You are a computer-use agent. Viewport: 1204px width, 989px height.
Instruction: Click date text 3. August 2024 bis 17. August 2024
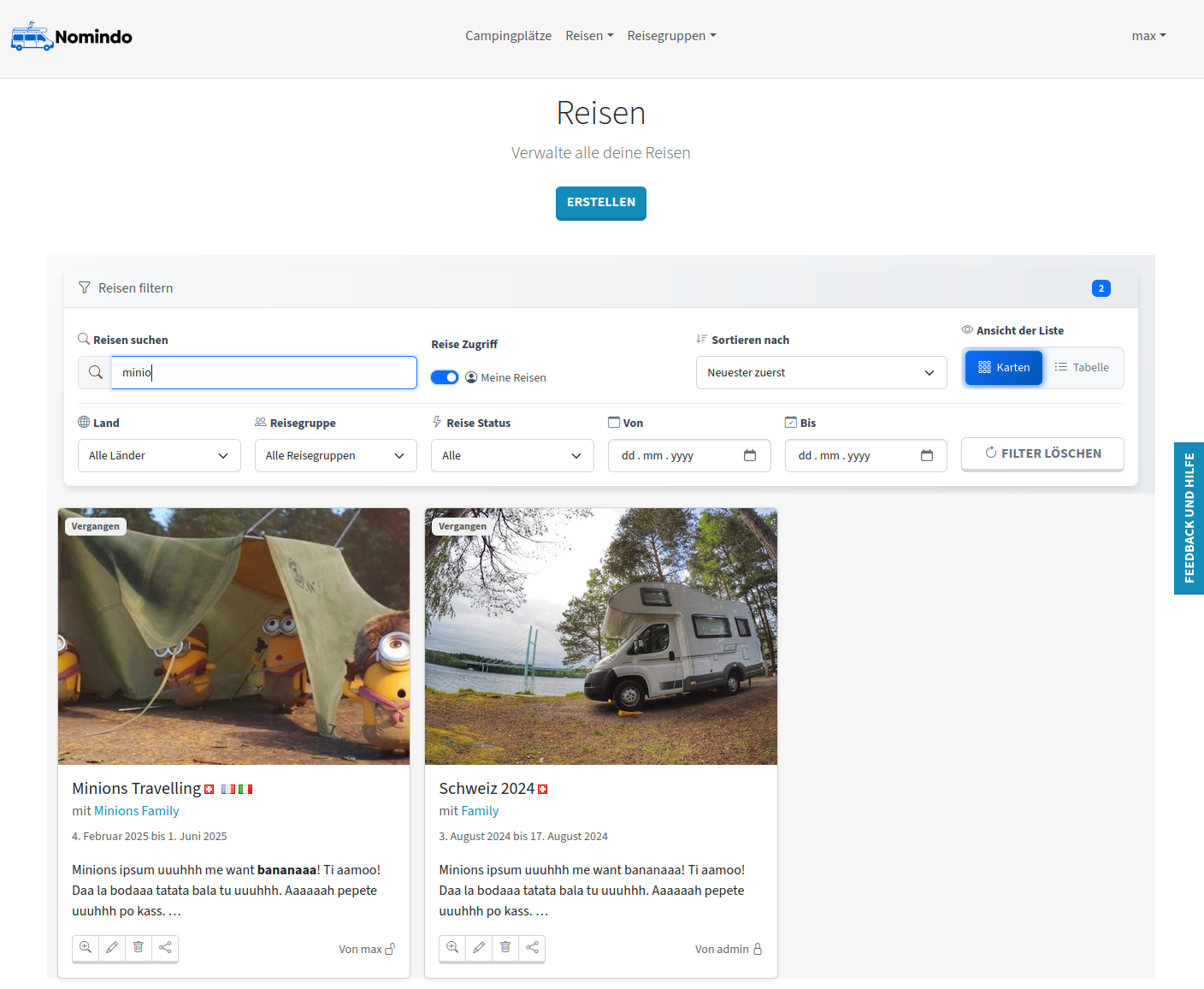pyautogui.click(x=523, y=836)
